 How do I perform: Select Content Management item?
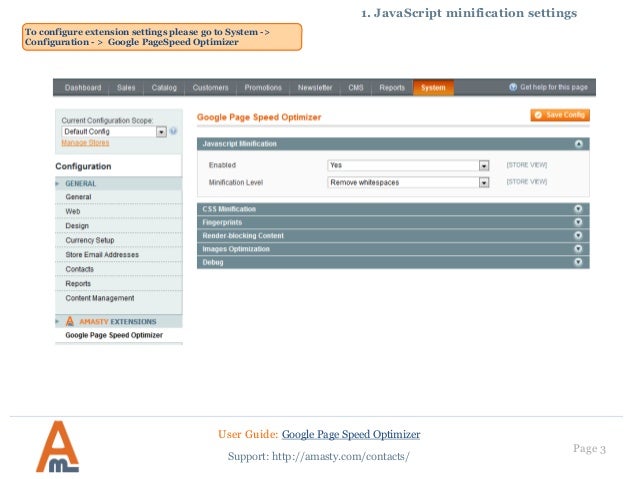click(x=119, y=298)
